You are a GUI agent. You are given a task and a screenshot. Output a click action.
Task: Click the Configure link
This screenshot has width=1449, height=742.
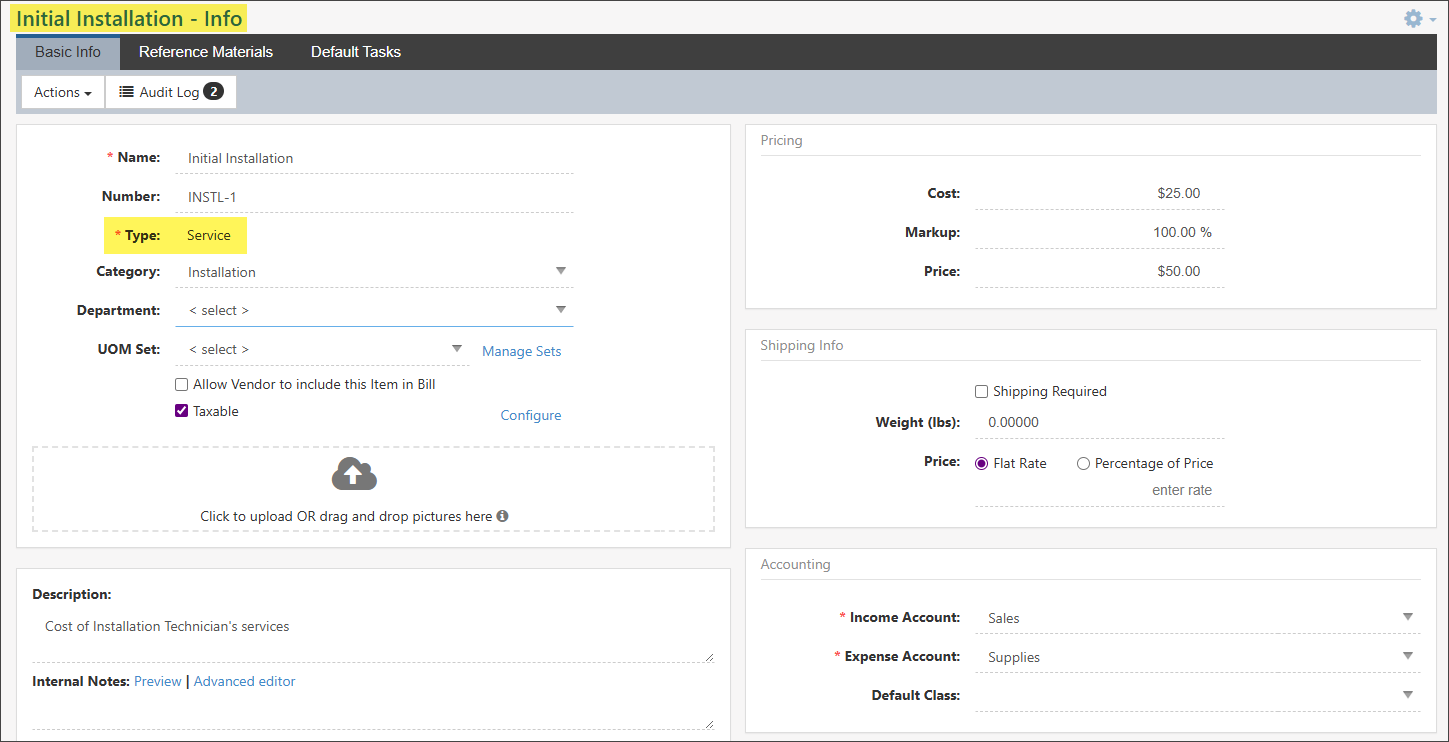pos(530,415)
